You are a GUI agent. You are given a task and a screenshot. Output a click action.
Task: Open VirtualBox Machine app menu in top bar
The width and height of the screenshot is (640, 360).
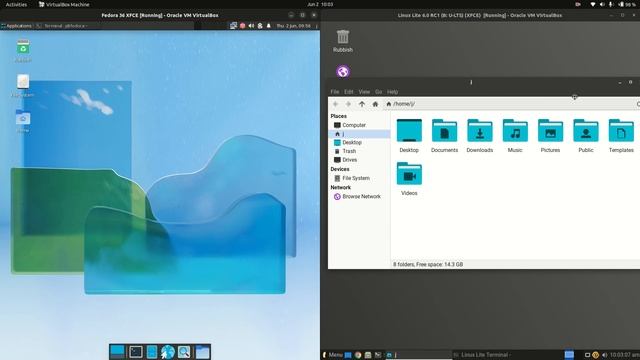[64, 4]
